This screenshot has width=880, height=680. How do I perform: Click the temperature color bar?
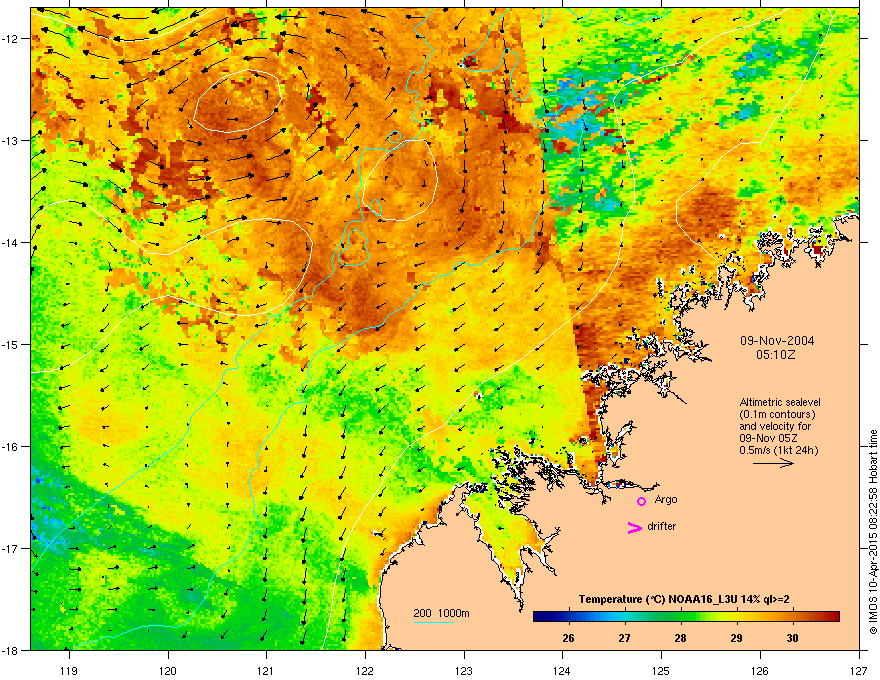[686, 617]
